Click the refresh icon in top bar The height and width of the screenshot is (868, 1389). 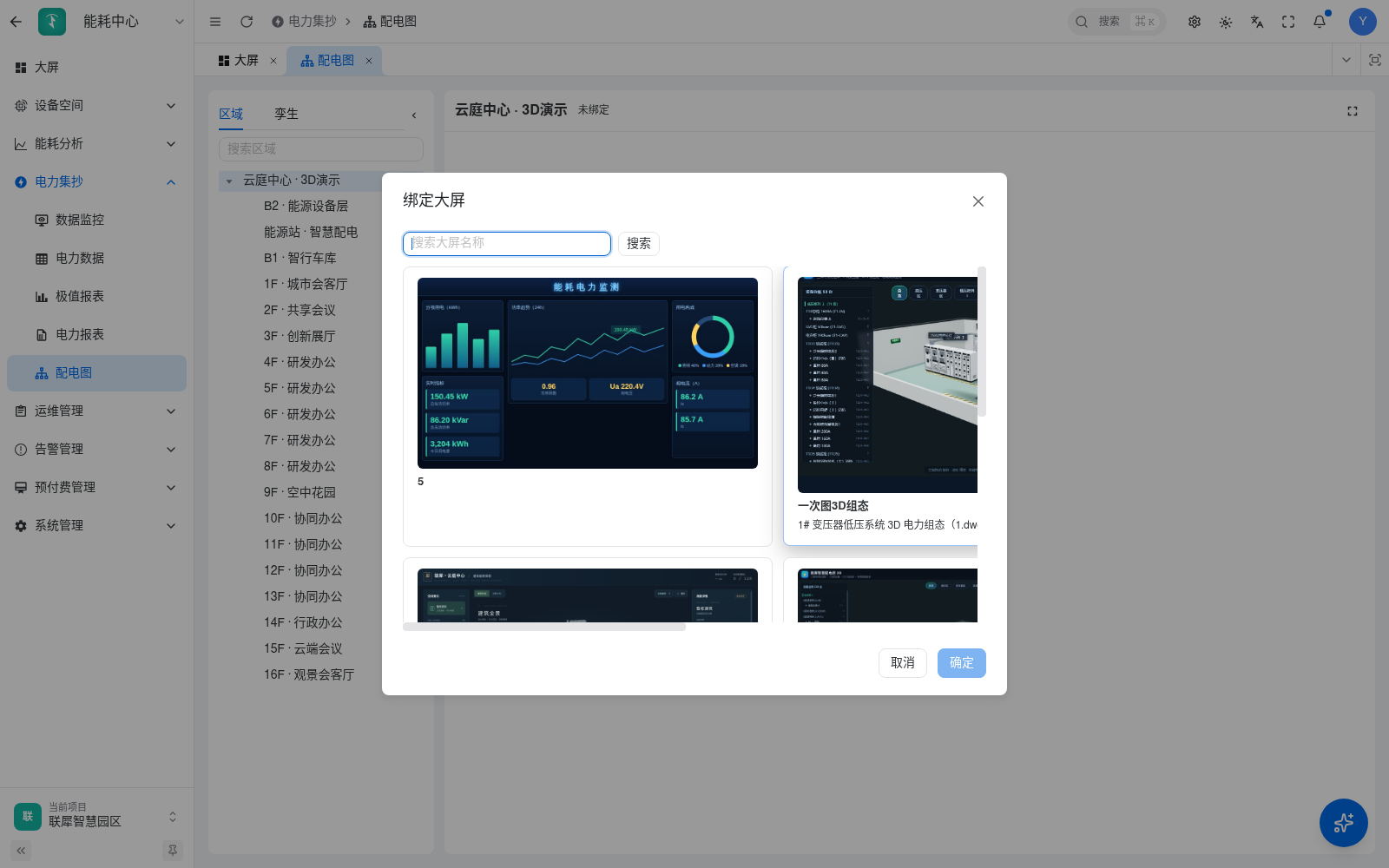[x=247, y=22]
